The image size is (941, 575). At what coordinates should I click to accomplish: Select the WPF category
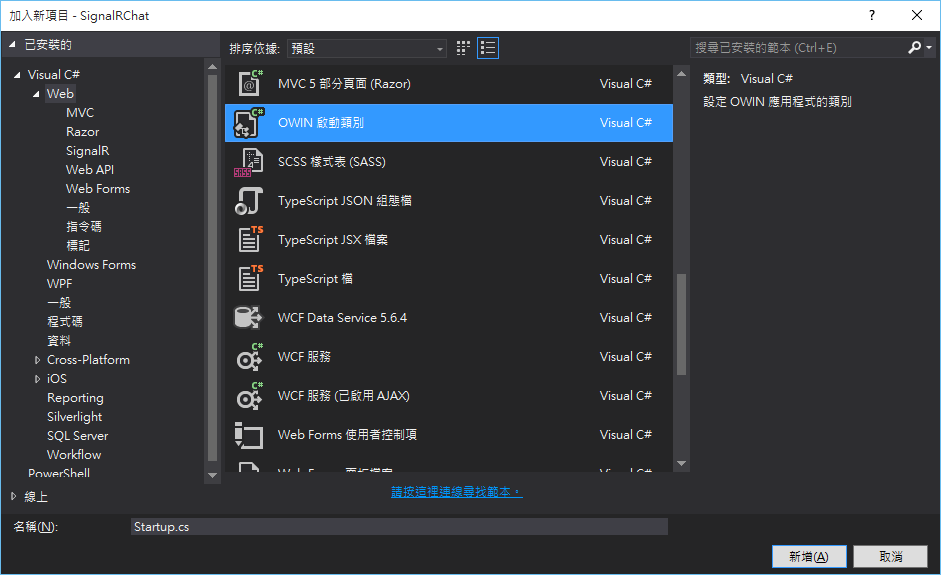point(59,284)
